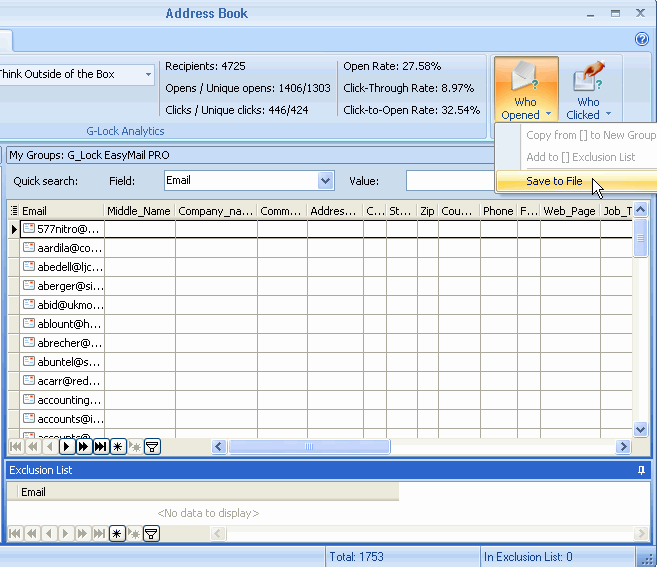This screenshot has width=657, height=567.
Task: Click contact icon for abedell row
Action: [28, 266]
